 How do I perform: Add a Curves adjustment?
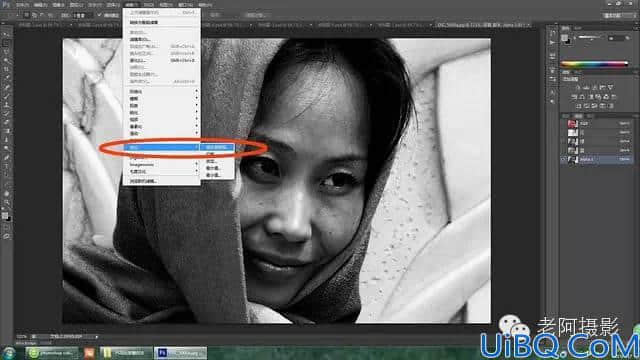pyautogui.click(x=594, y=87)
